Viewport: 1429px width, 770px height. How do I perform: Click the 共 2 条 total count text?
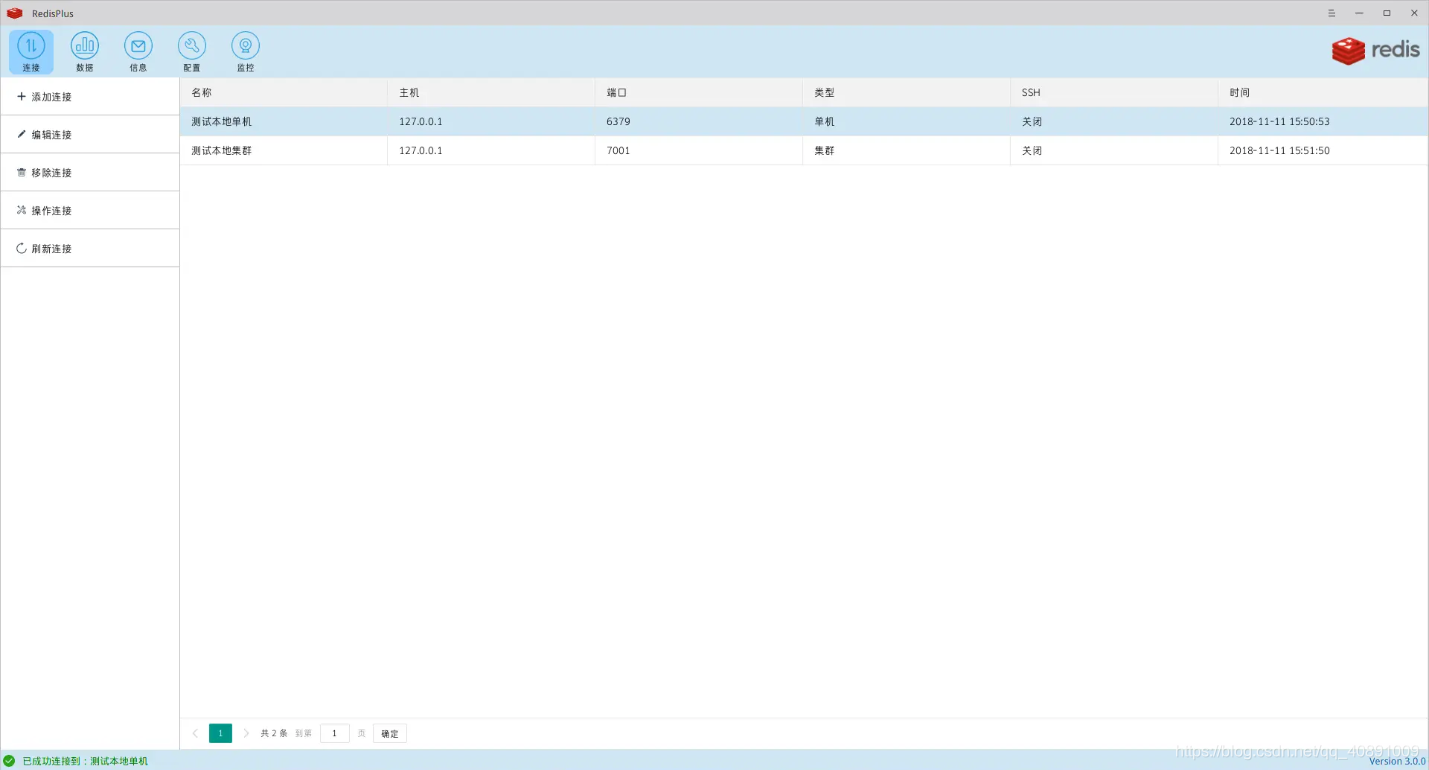(x=274, y=734)
